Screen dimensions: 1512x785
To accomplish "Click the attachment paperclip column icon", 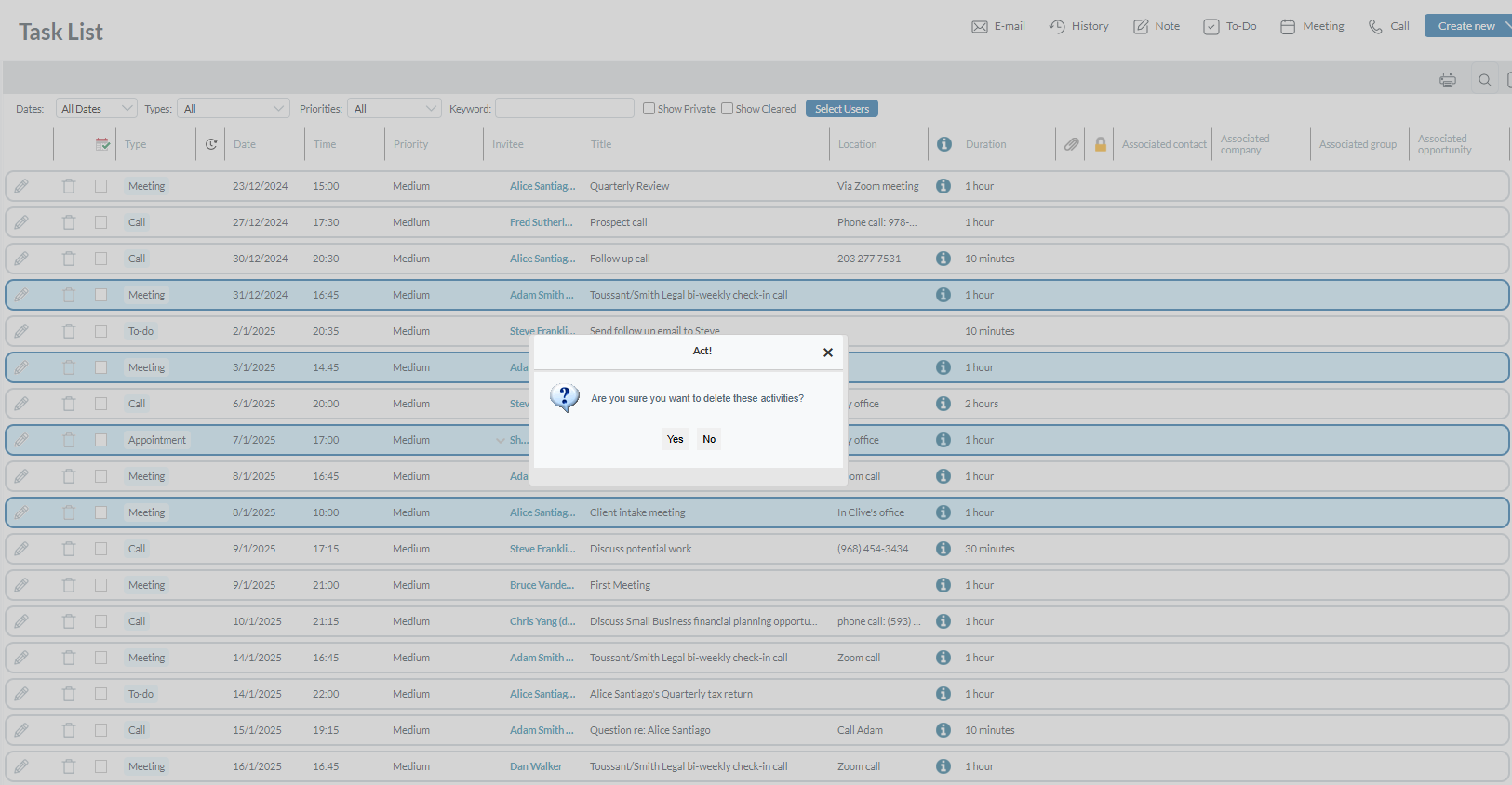I will (1072, 144).
